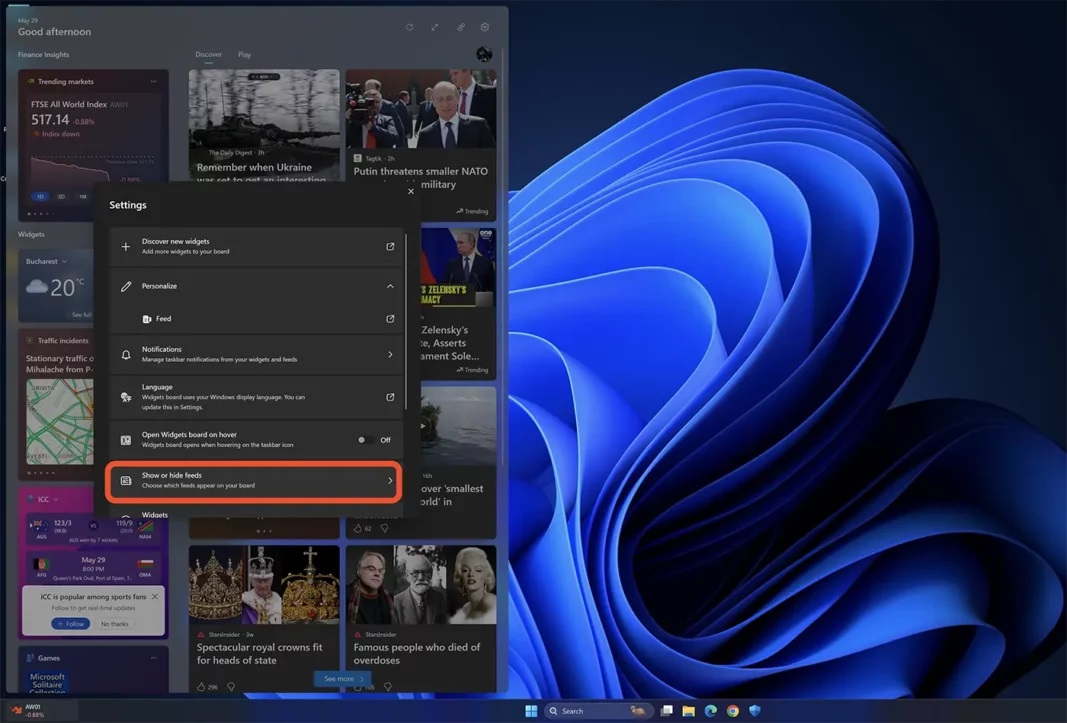Viewport: 1067px width, 723px height.
Task: Collapse the Personalize section
Action: tap(390, 286)
